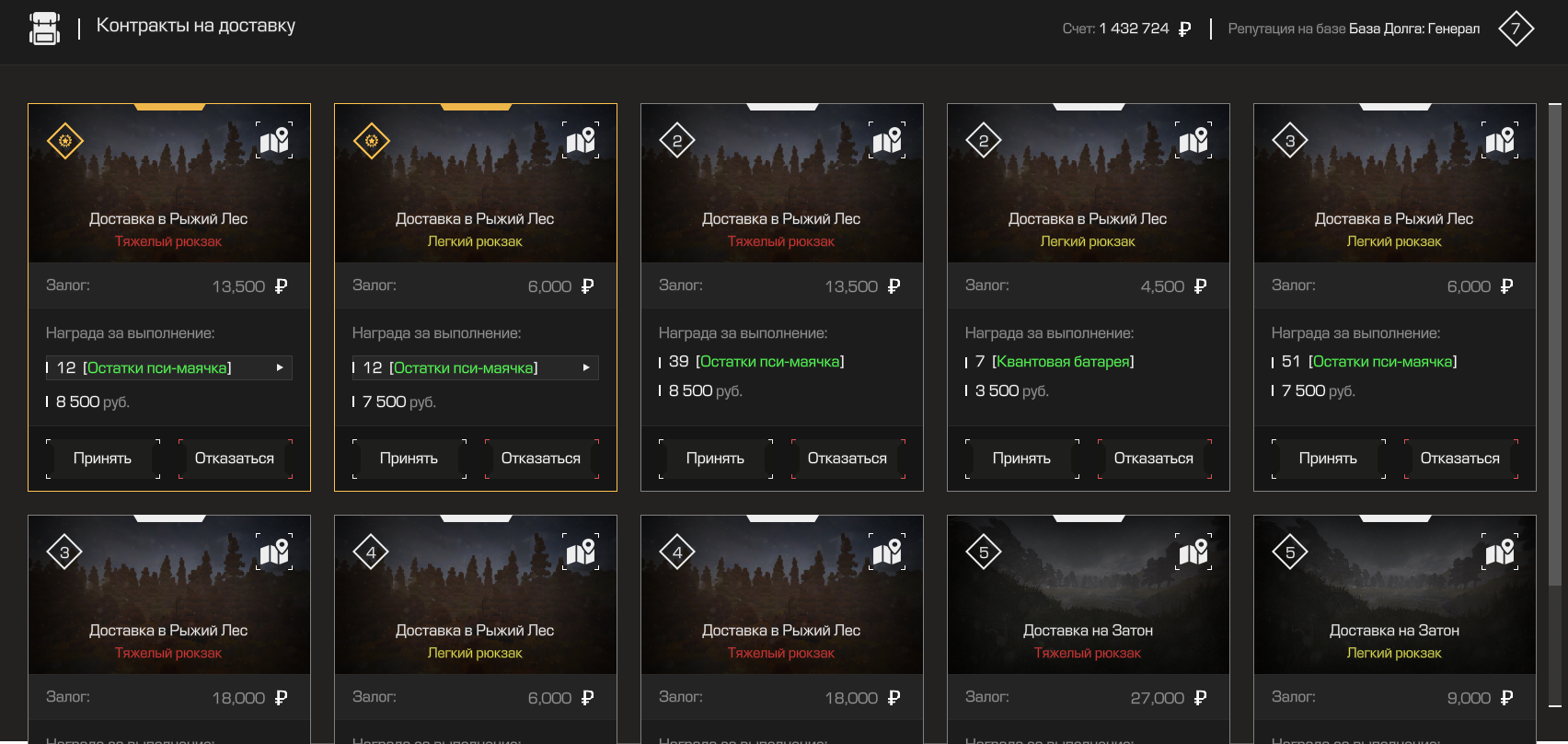Screen dimensions: 1568x744
Task: Click gold rank badge on Тяжелый рюкзак contract
Action: pos(65,141)
